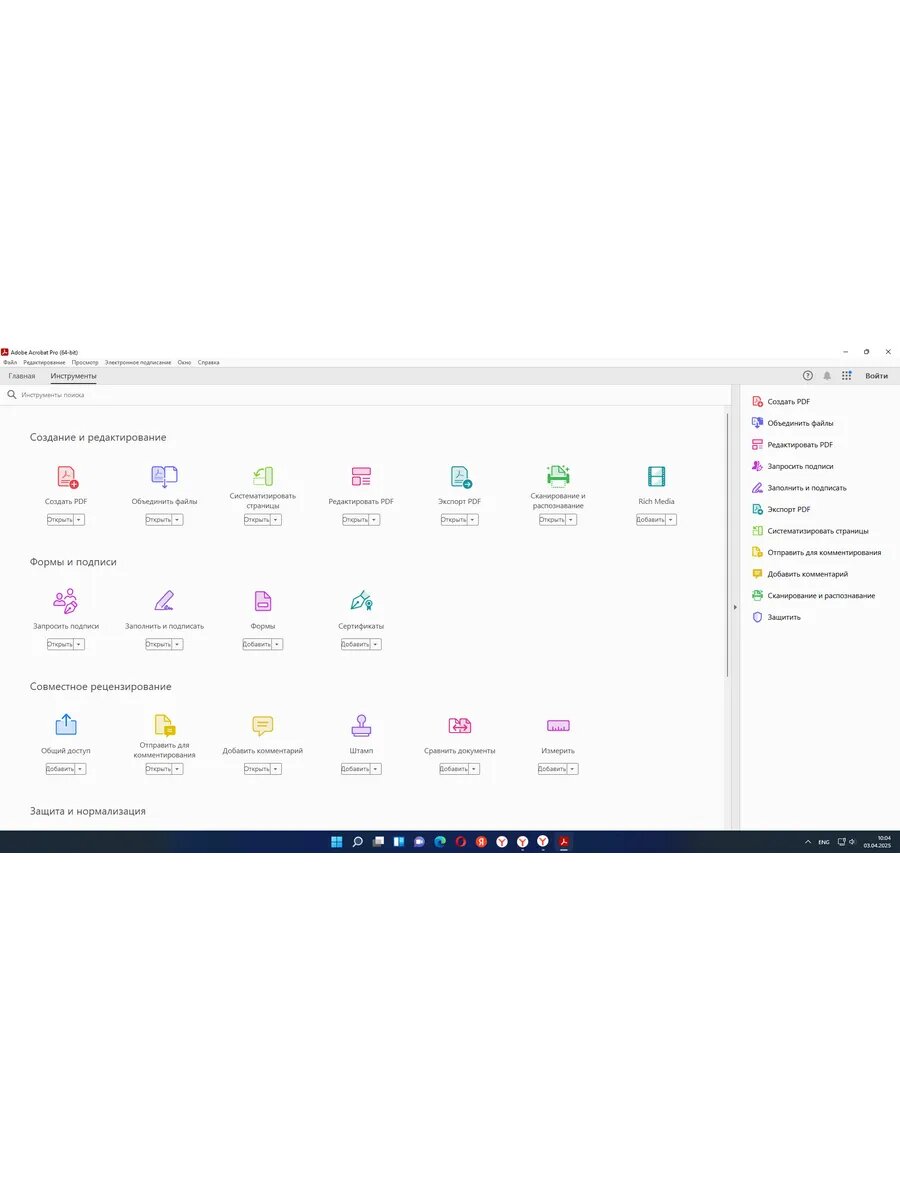Collapse the right panel using the side arrow
The height and width of the screenshot is (1200, 900).
point(735,607)
